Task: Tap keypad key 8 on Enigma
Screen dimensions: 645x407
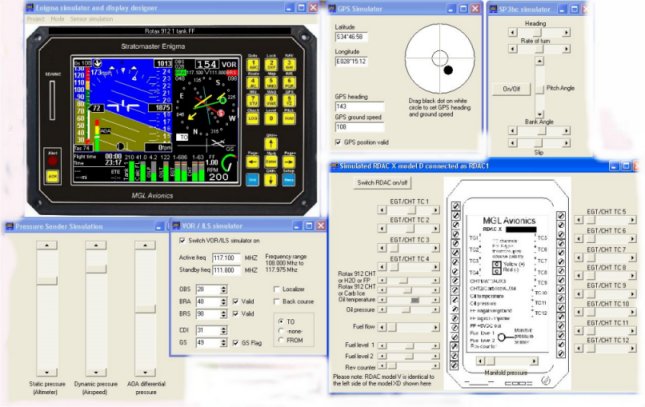Action: 271,100
